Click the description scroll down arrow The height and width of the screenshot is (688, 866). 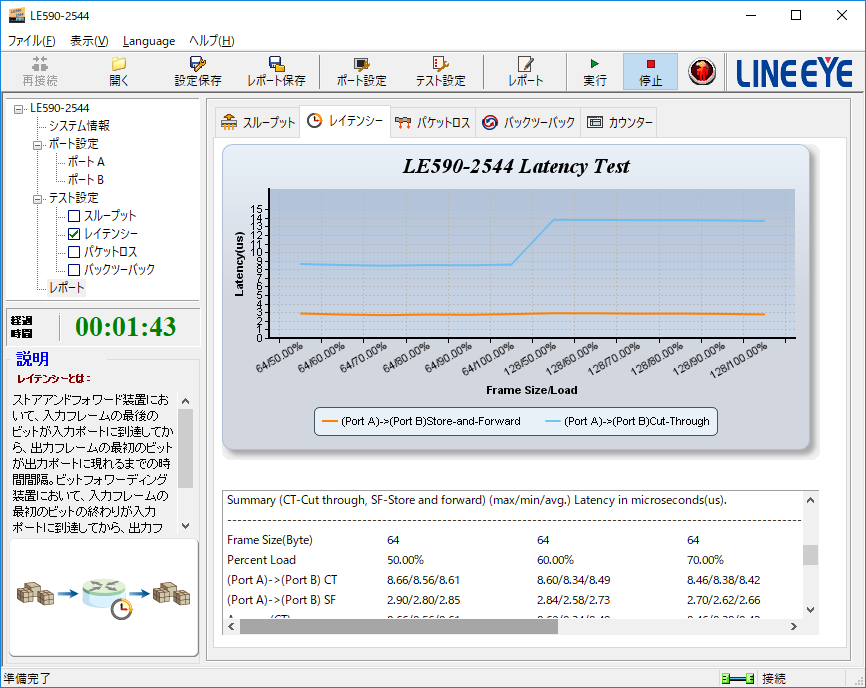coord(186,526)
